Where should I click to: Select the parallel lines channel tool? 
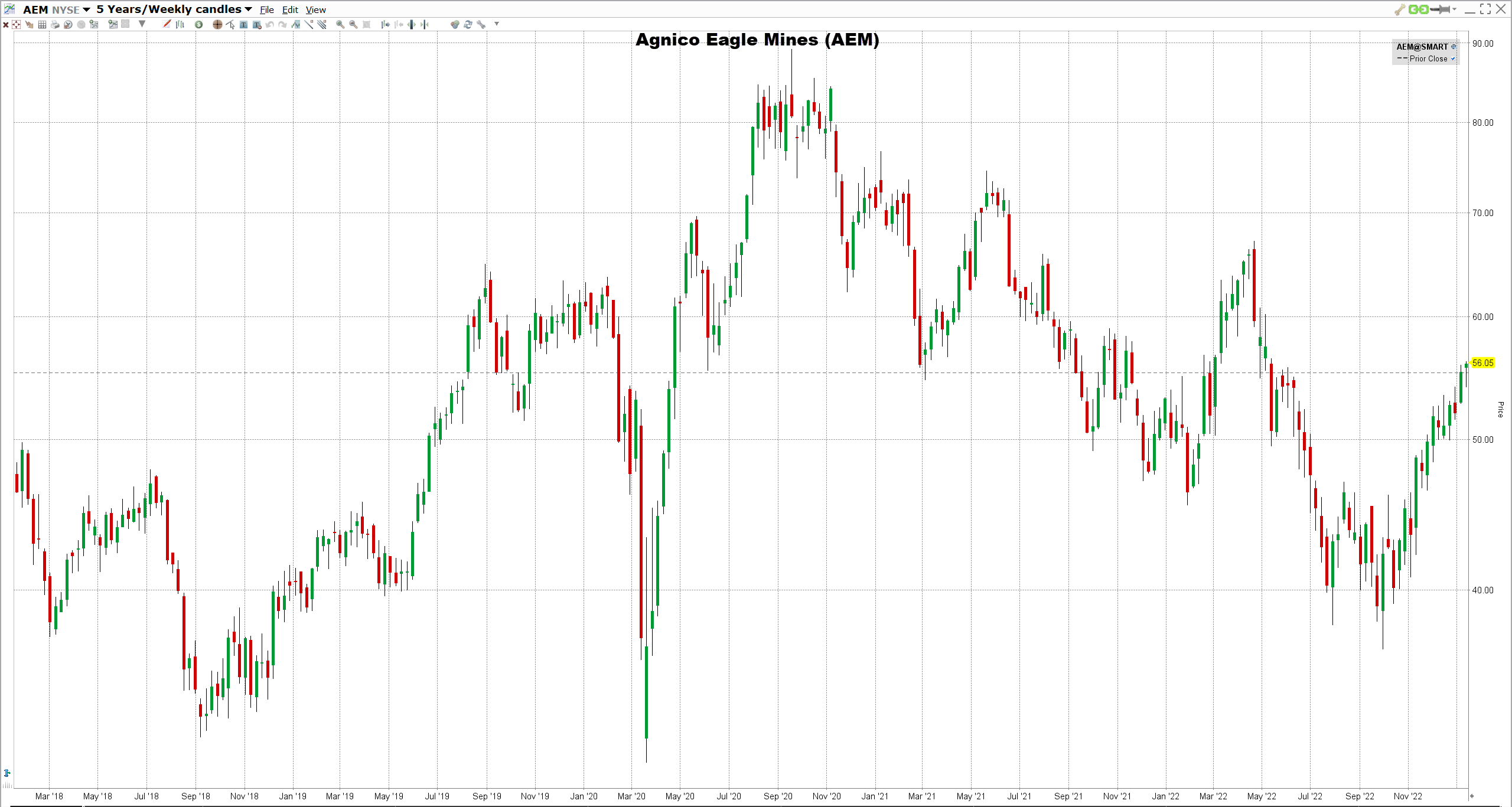coord(321,24)
